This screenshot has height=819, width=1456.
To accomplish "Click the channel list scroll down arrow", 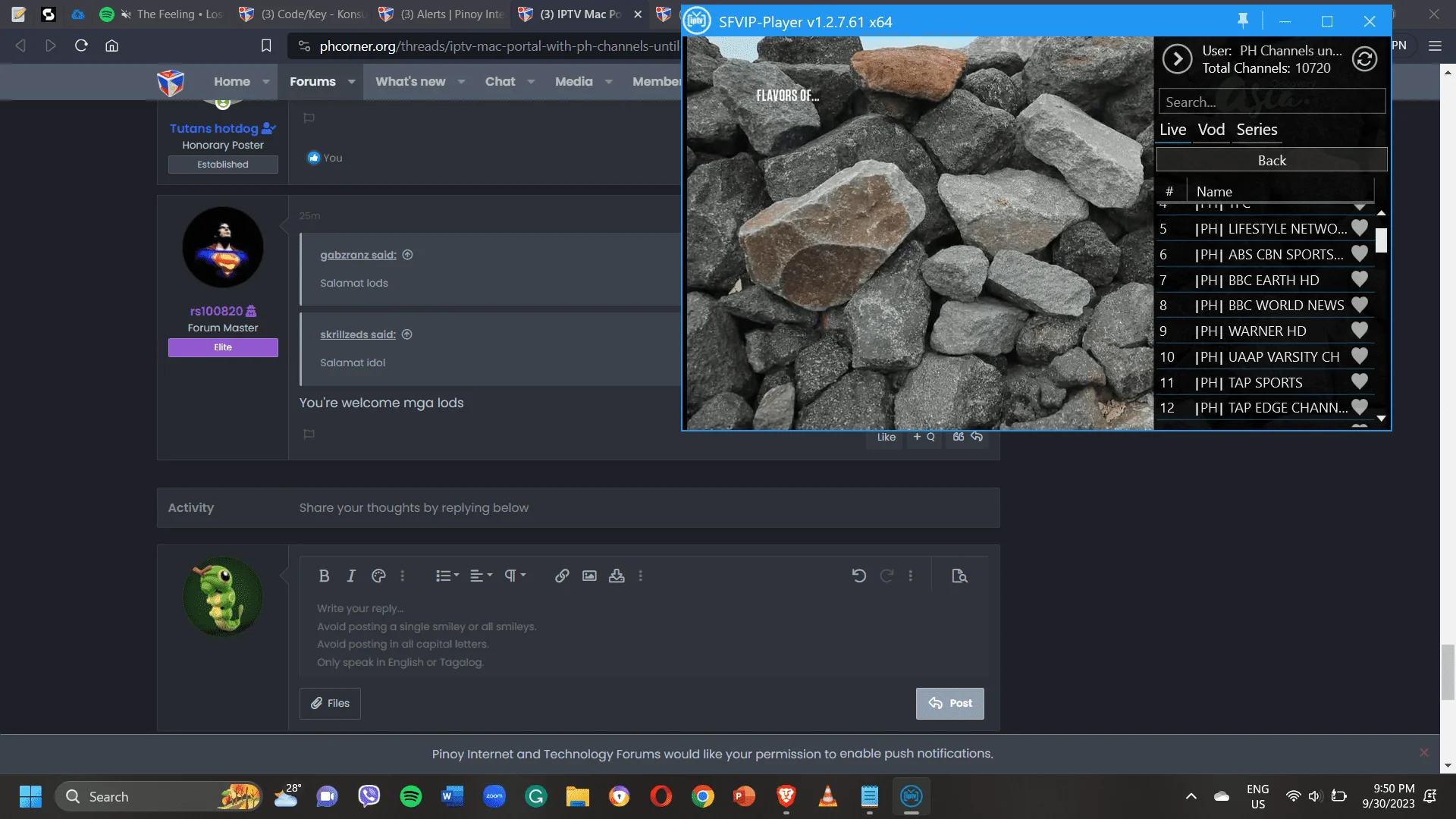I will [x=1382, y=419].
